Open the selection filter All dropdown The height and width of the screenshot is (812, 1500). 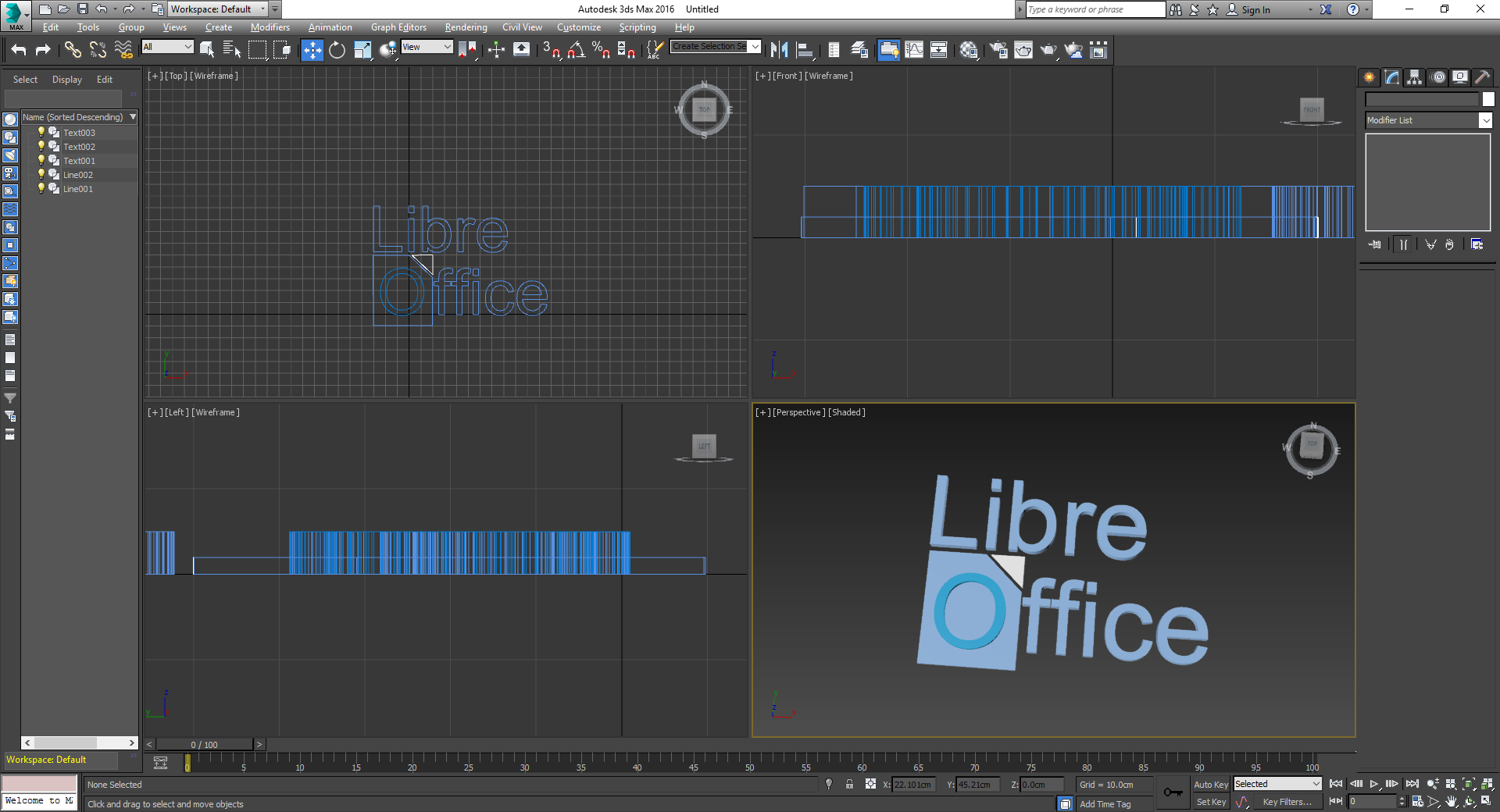167,47
